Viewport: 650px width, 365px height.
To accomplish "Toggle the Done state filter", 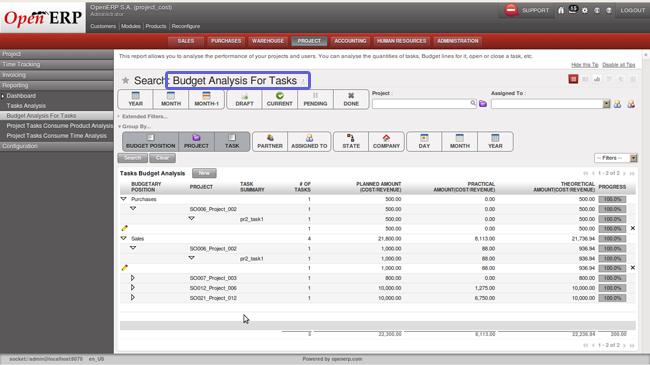I will click(351, 100).
